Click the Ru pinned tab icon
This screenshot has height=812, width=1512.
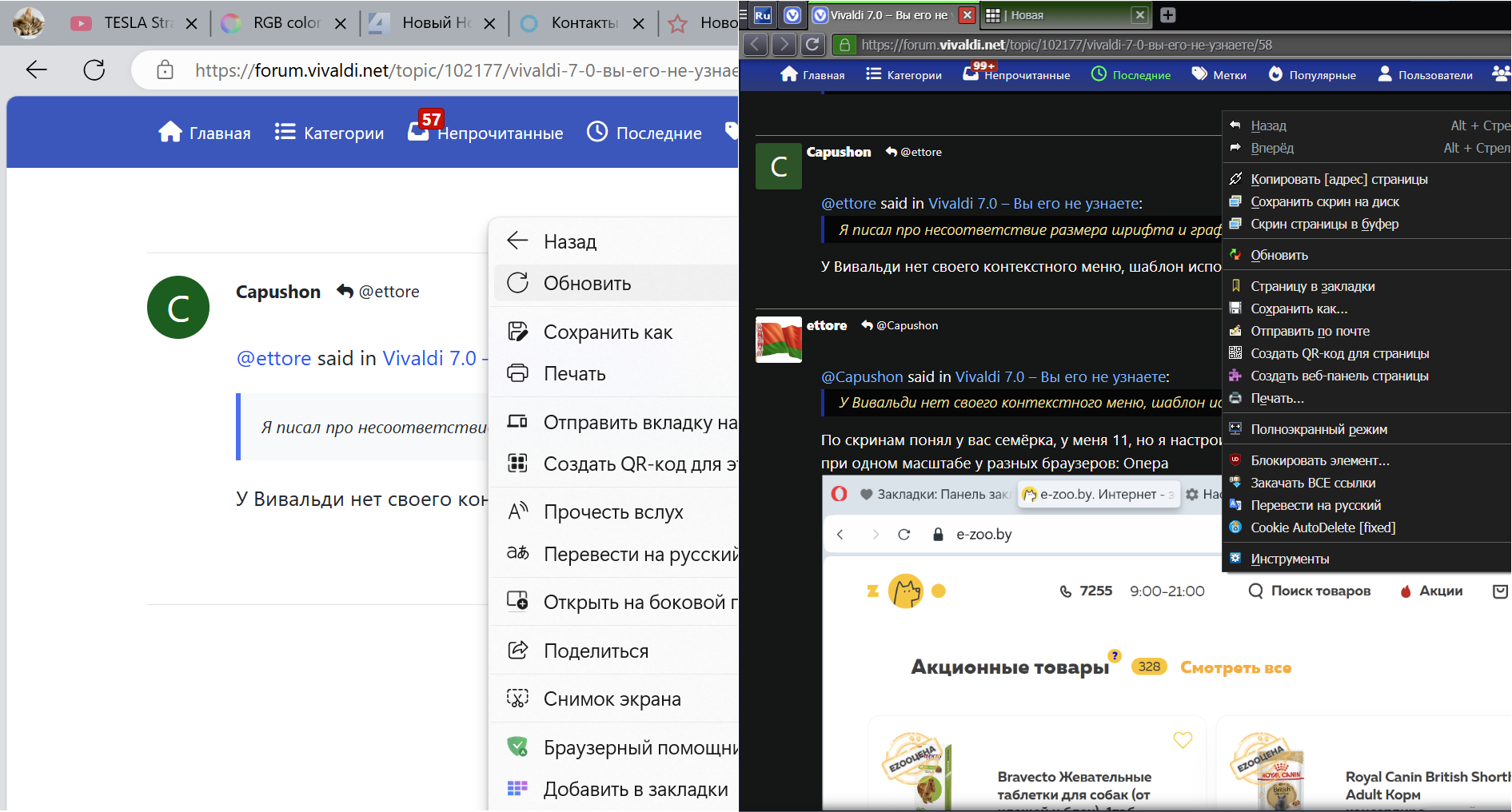coord(763,14)
